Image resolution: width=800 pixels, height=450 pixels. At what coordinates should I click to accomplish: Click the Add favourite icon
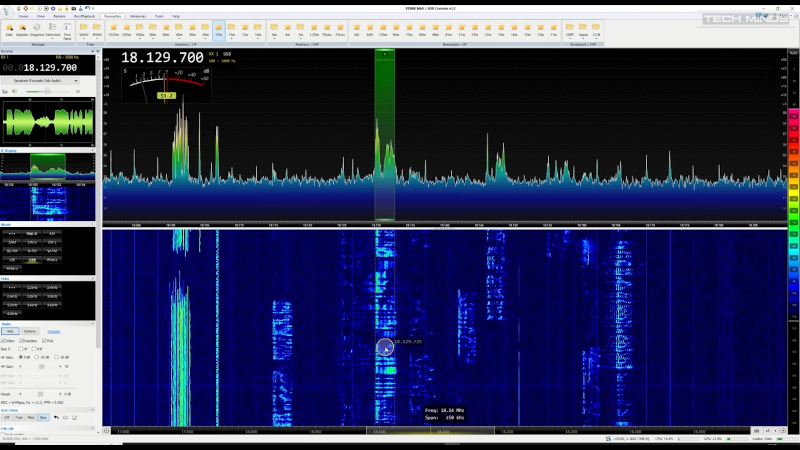click(8, 29)
